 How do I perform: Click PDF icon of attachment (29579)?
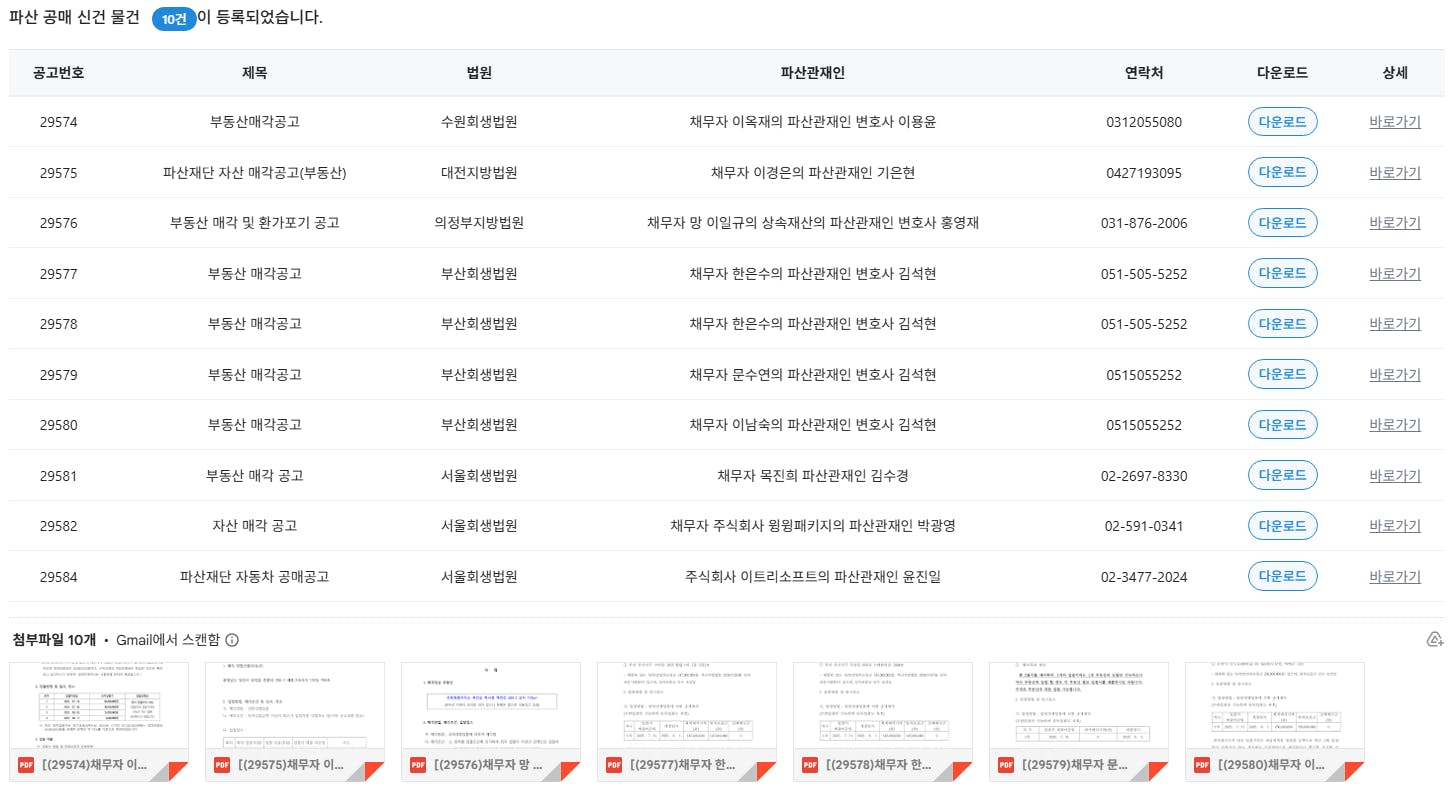[1007, 766]
